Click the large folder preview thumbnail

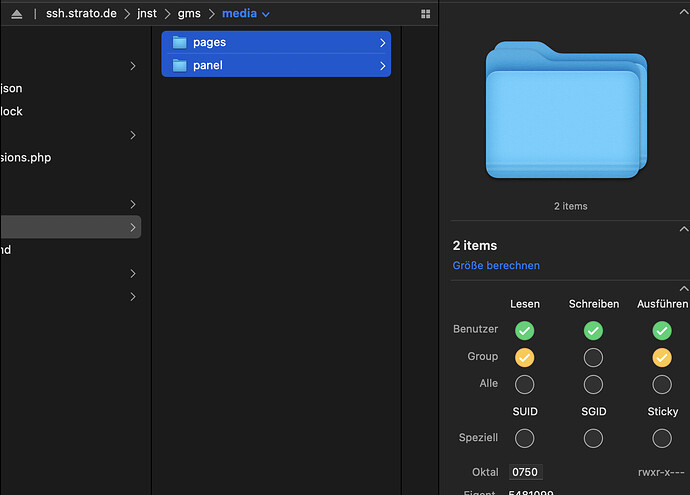pyautogui.click(x=566, y=110)
